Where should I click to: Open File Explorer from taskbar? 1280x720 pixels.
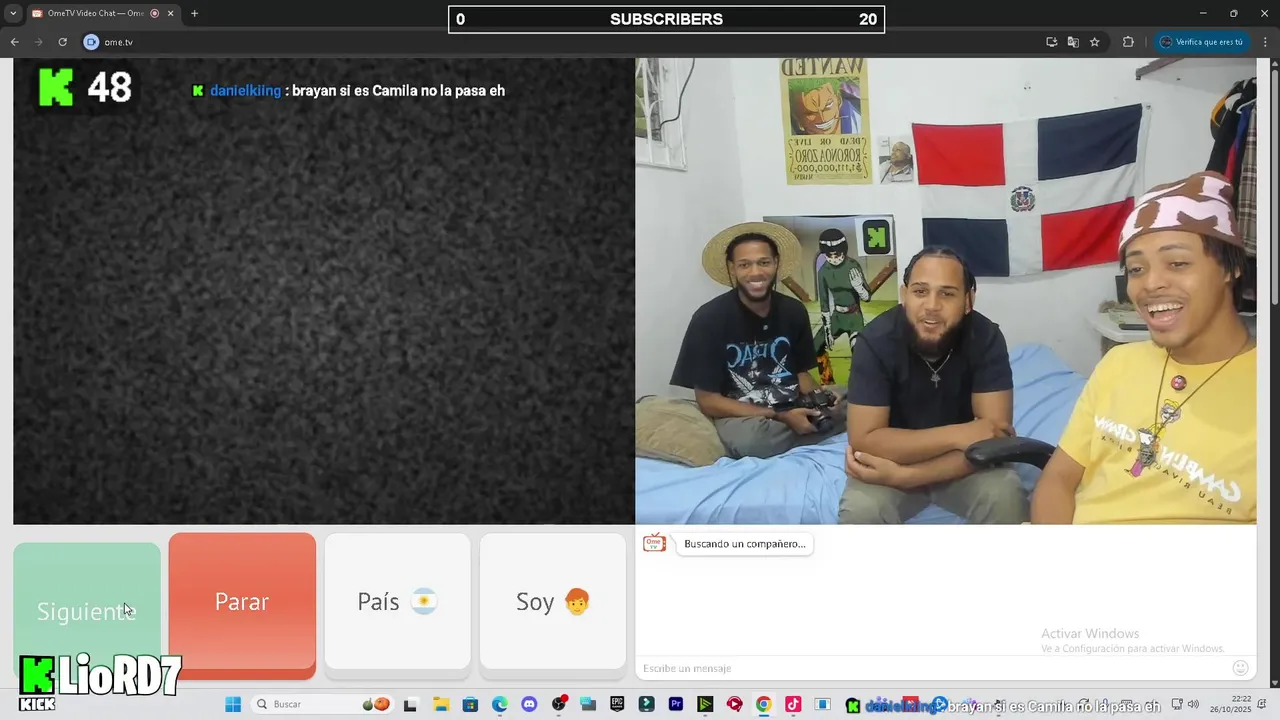[441, 704]
